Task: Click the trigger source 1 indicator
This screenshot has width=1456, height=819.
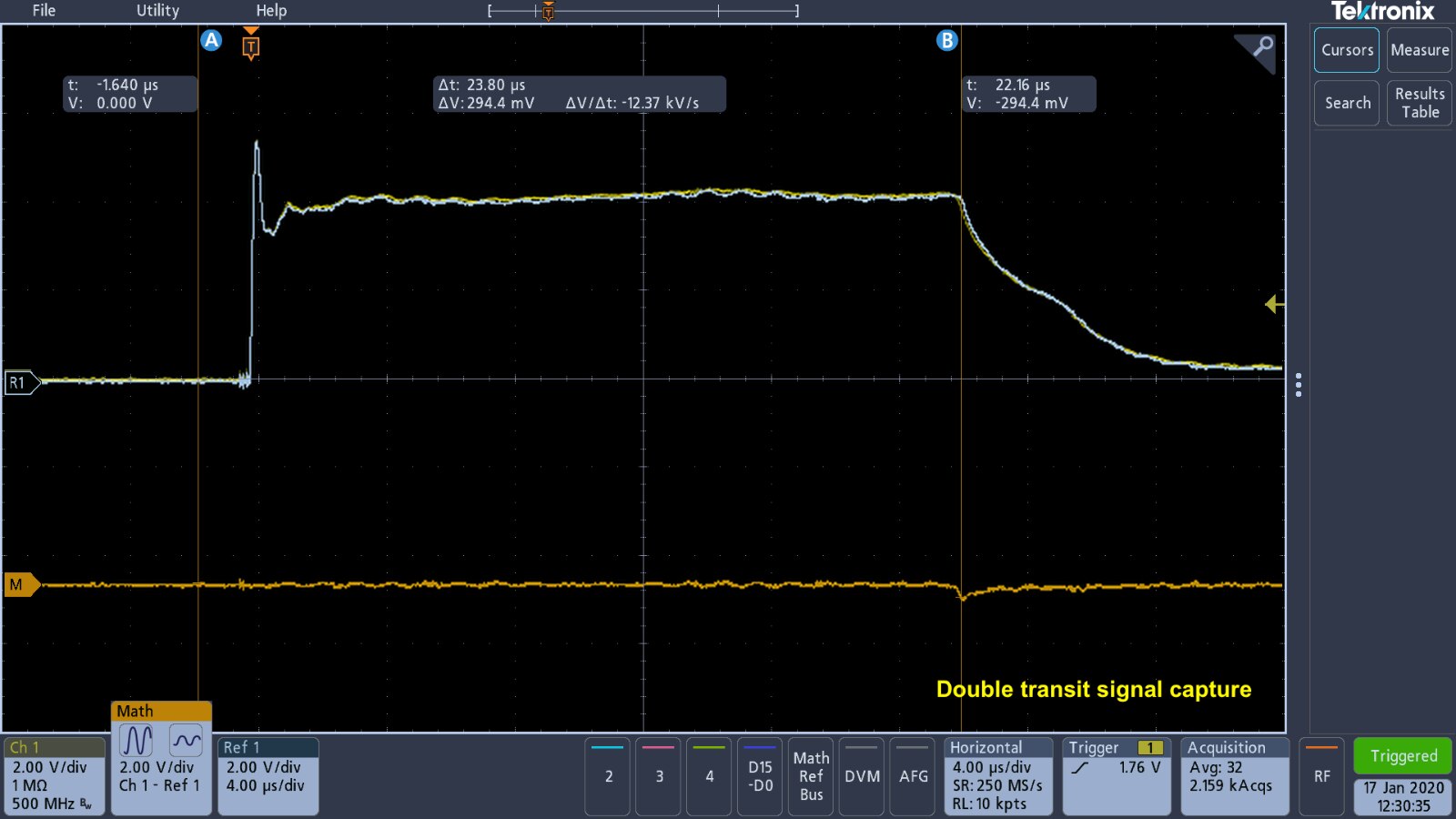Action: [x=1150, y=748]
